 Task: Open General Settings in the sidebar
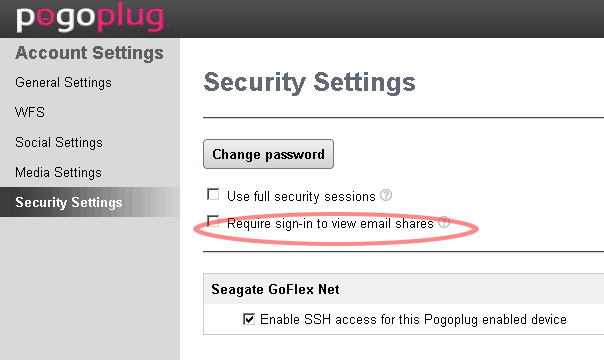pos(63,82)
